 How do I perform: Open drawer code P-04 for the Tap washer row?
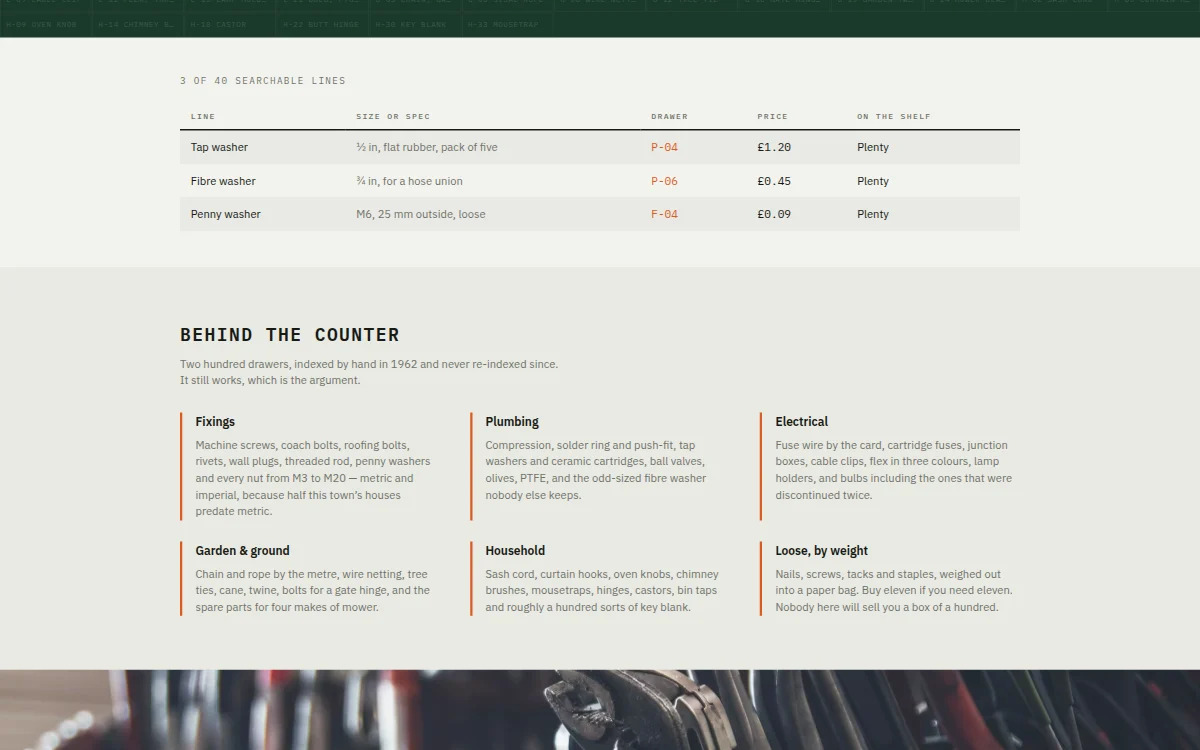(664, 147)
